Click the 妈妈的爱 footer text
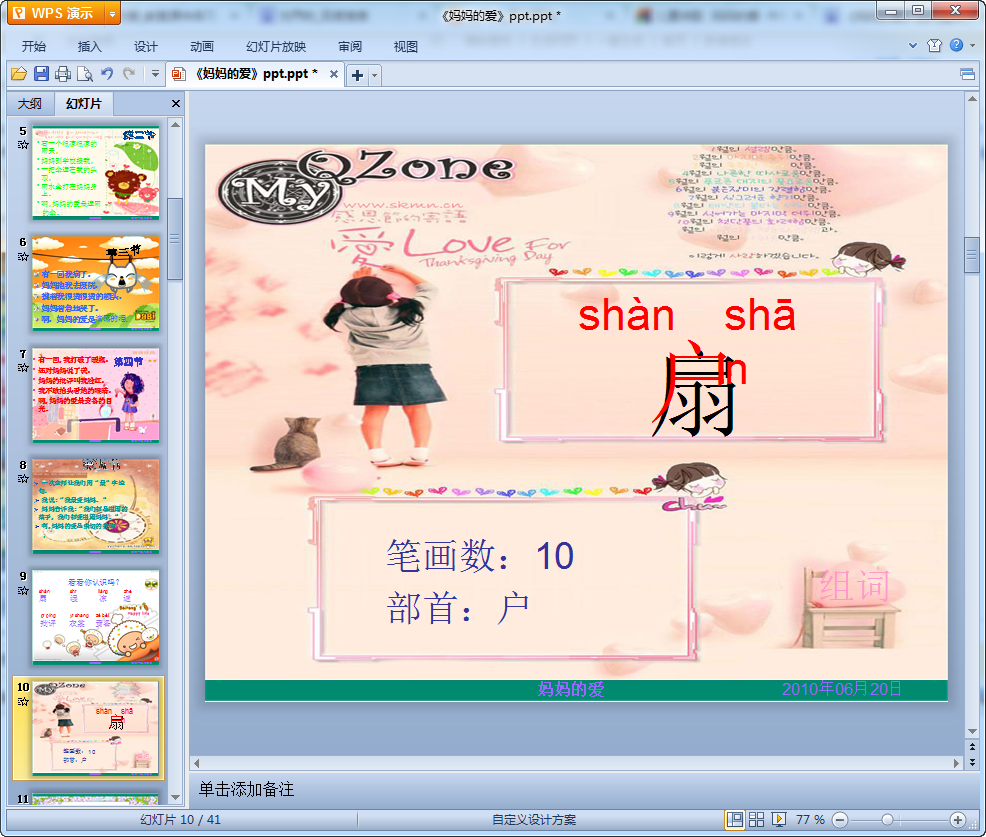The image size is (986, 837). [571, 689]
